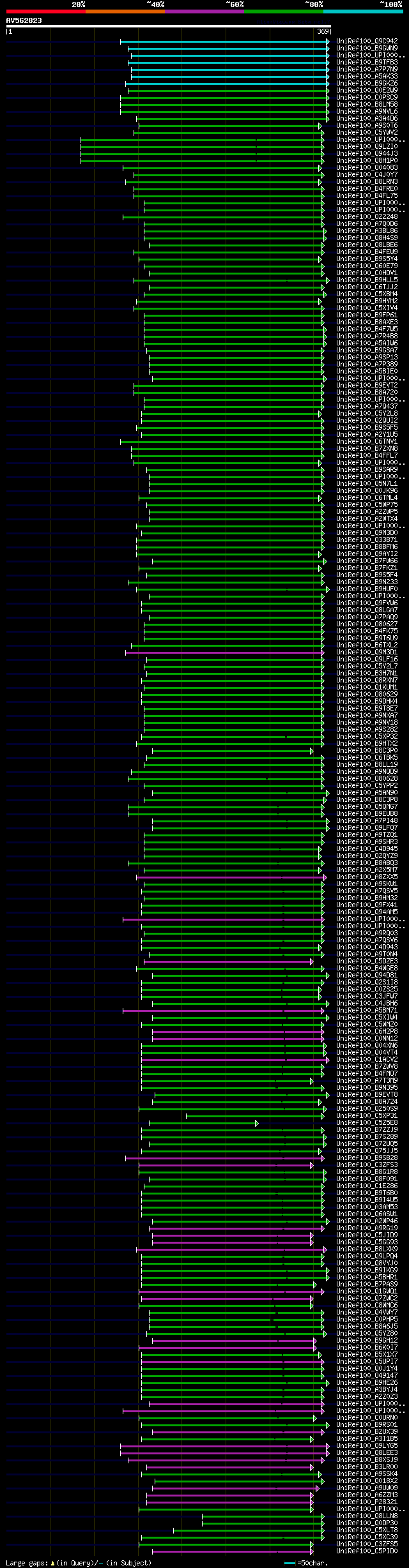Open hit UniRef100_O04083
Viewport: 409px width, 1568px height.
(x=367, y=167)
